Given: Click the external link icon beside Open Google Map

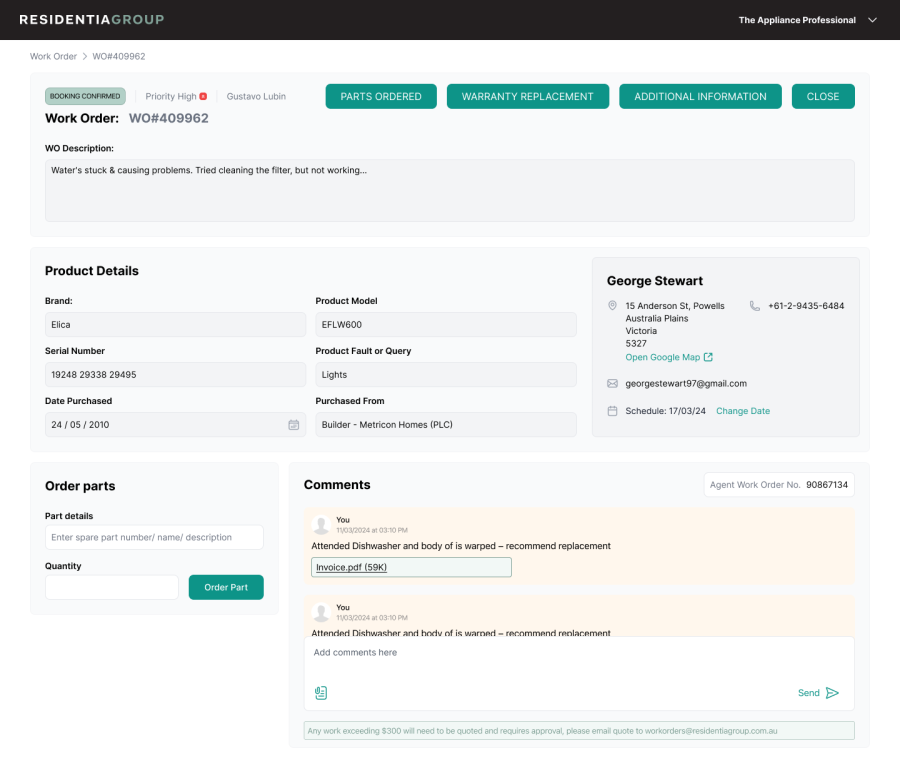Looking at the screenshot, I should 708,357.
